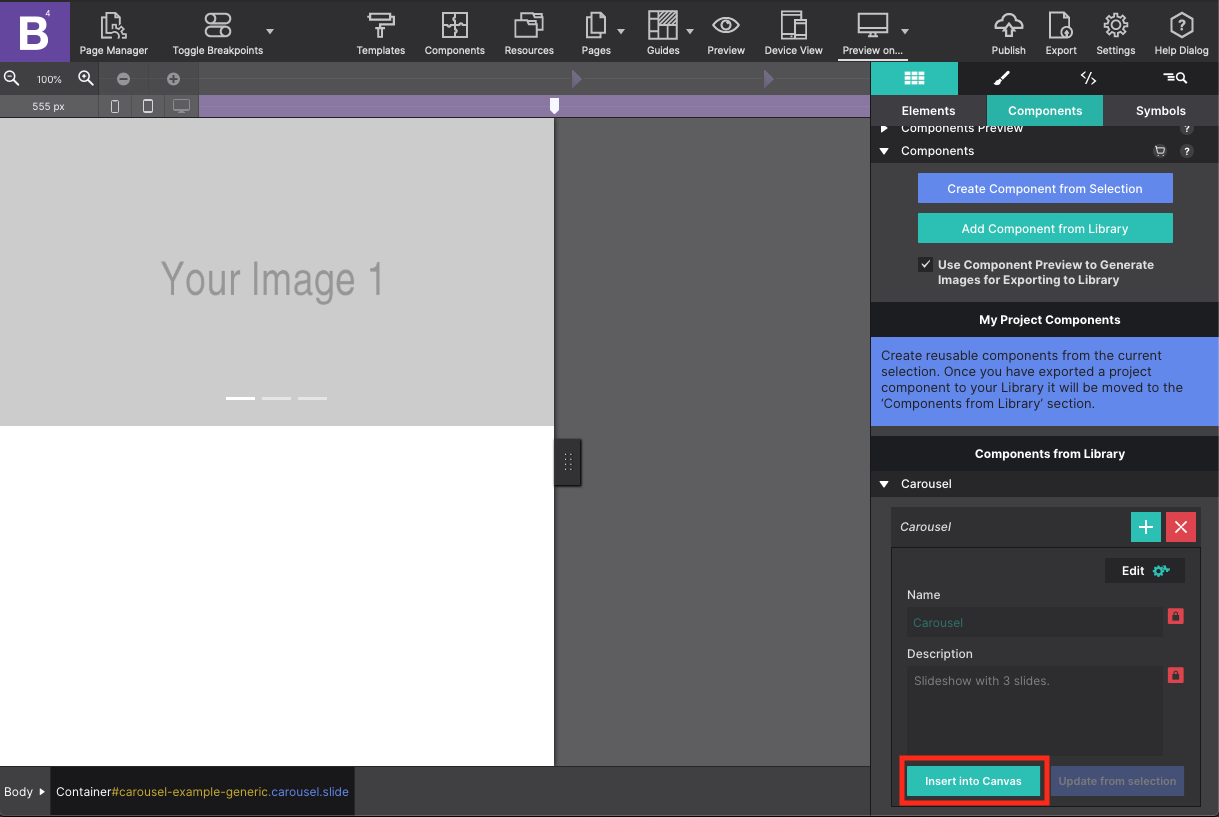Switch to the Elements tab
Viewport: 1219px width, 817px height.
point(928,111)
